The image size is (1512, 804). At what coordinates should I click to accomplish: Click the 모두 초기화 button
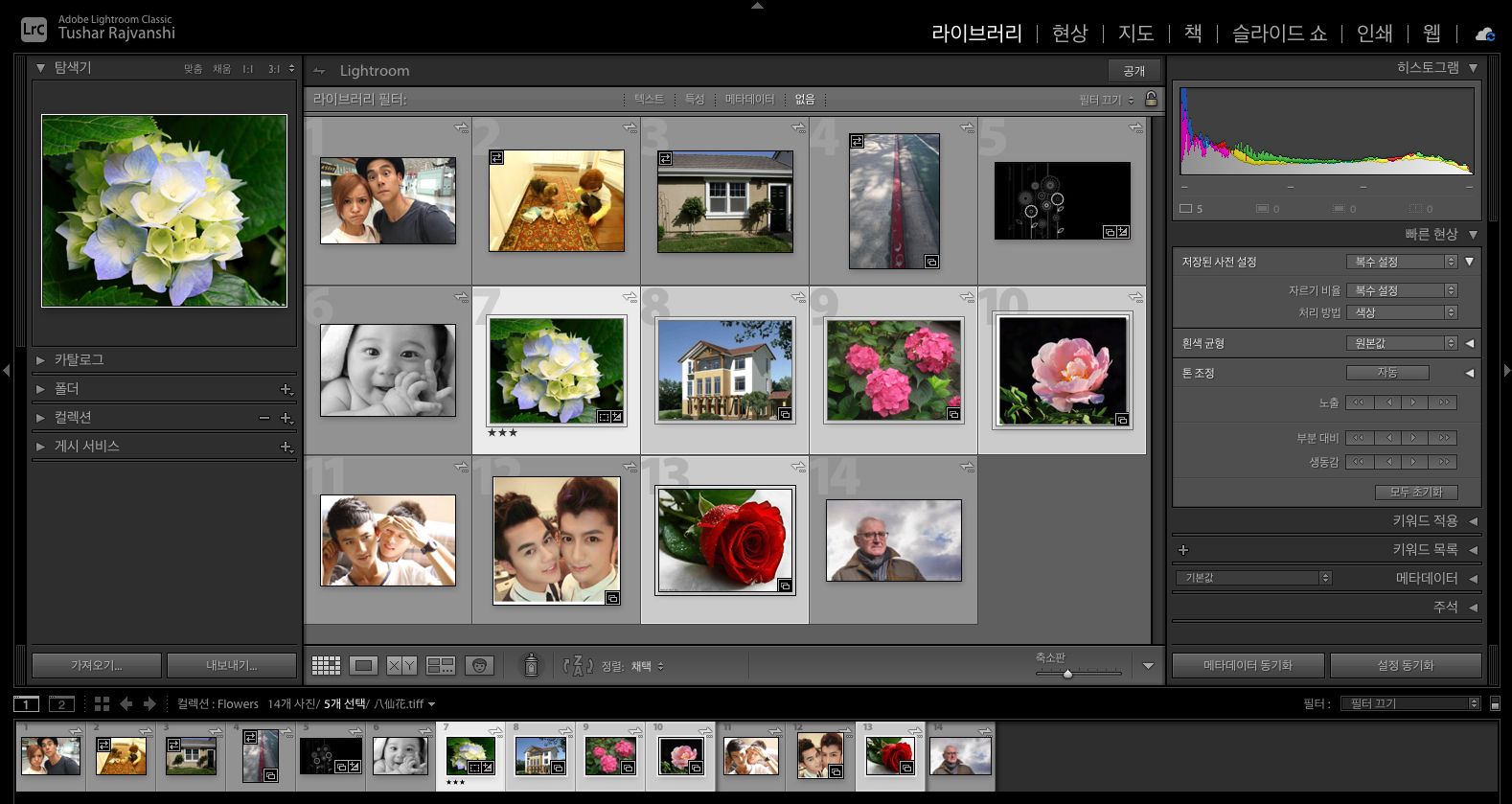pyautogui.click(x=1416, y=493)
